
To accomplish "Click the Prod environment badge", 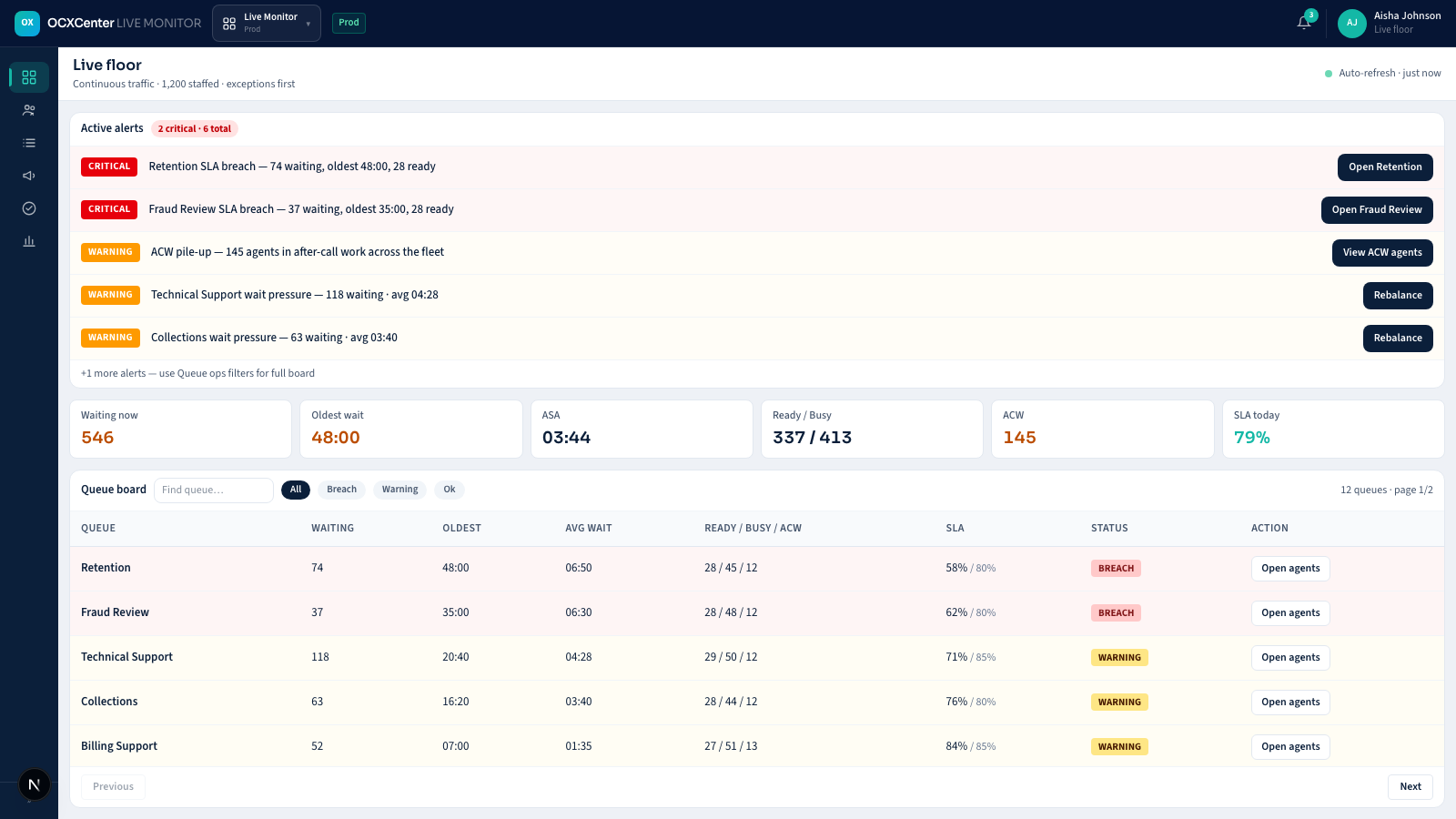I will [x=349, y=23].
